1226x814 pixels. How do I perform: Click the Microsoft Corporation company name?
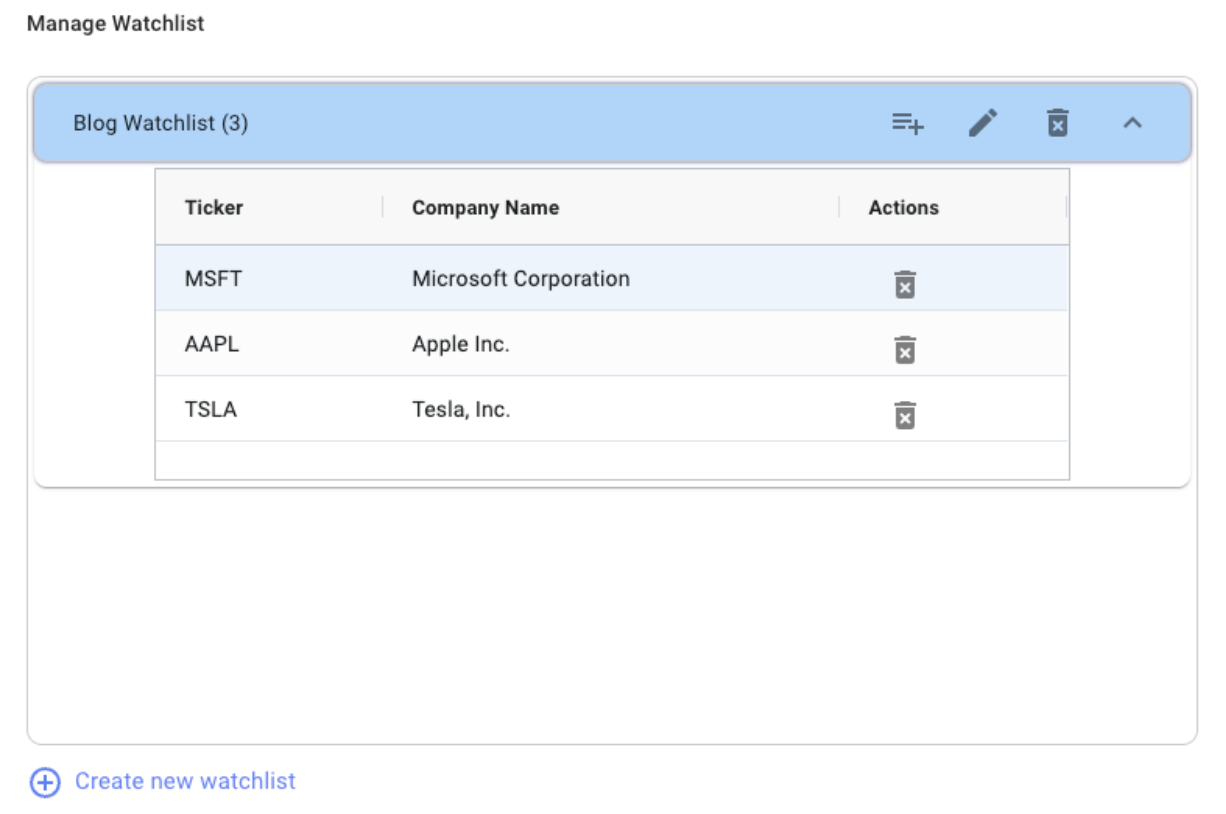[520, 279]
